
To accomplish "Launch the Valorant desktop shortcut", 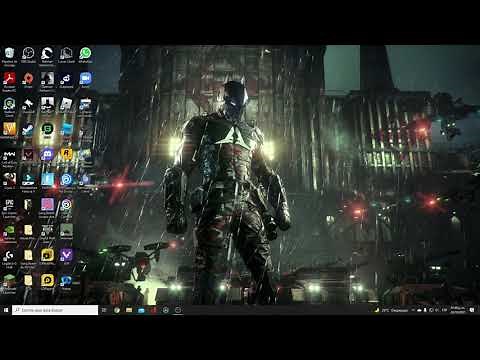I will (x=28, y=156).
